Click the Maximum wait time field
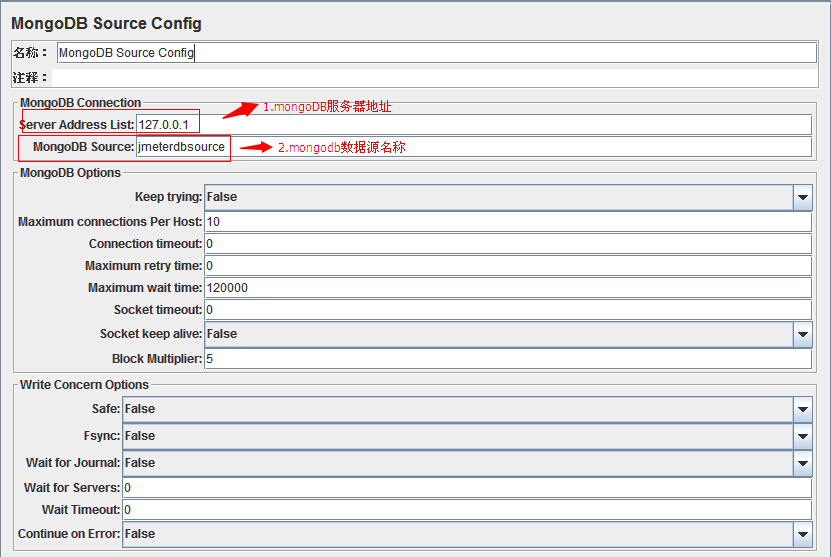The width and height of the screenshot is (831, 557). (x=508, y=288)
